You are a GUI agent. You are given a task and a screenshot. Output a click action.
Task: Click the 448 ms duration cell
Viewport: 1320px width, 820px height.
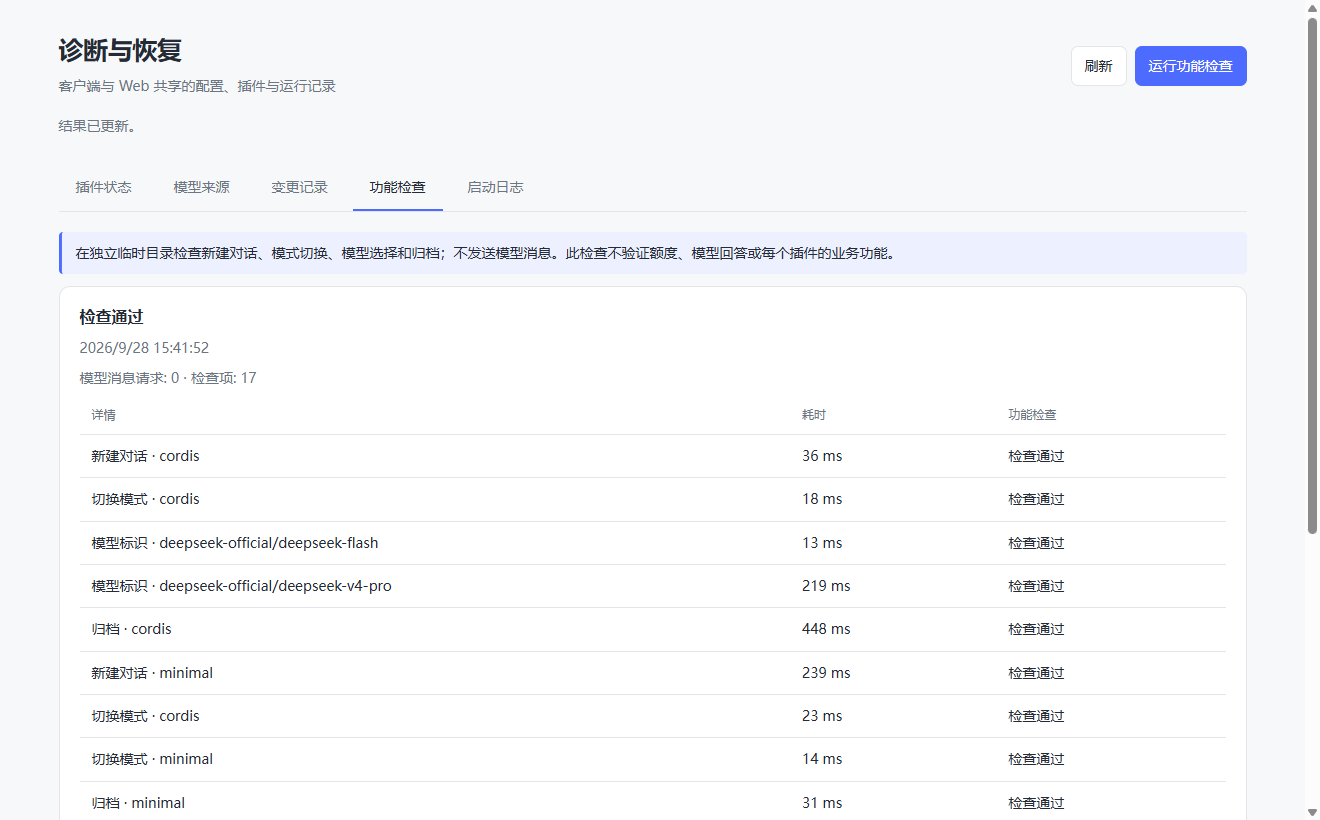[x=826, y=629]
